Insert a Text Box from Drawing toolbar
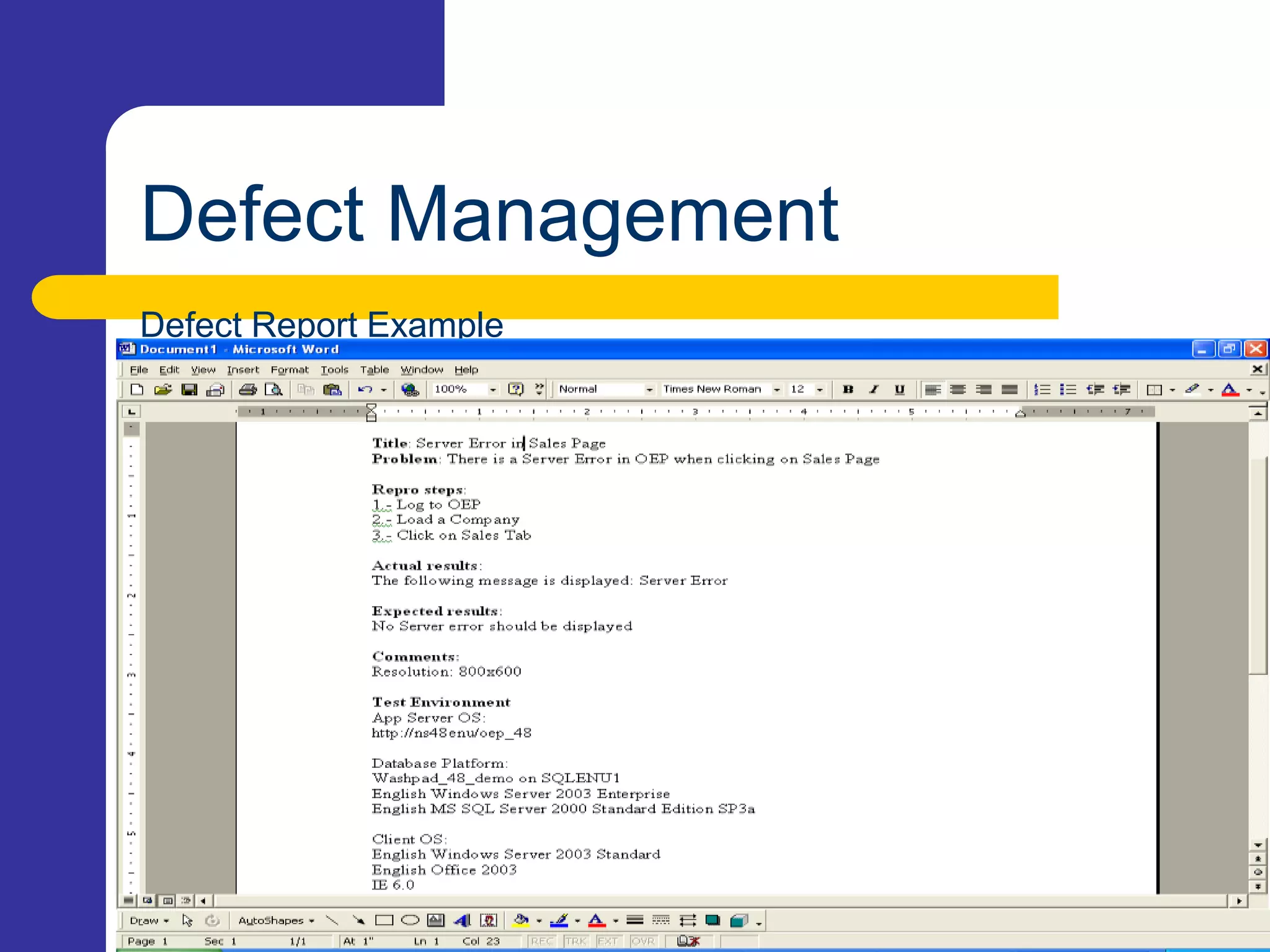 (436, 920)
